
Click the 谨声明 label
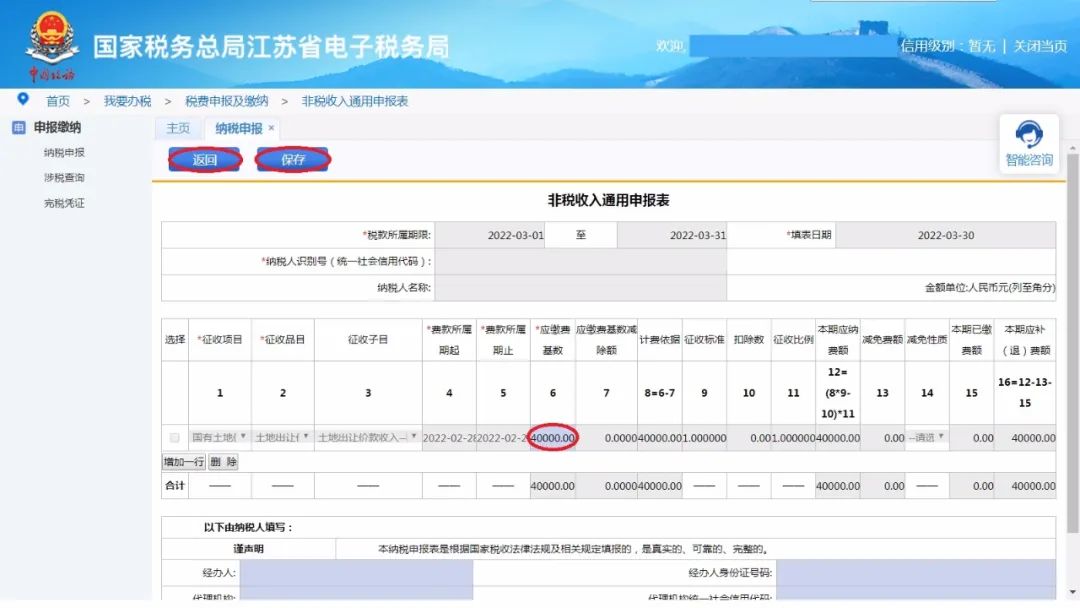tap(248, 549)
